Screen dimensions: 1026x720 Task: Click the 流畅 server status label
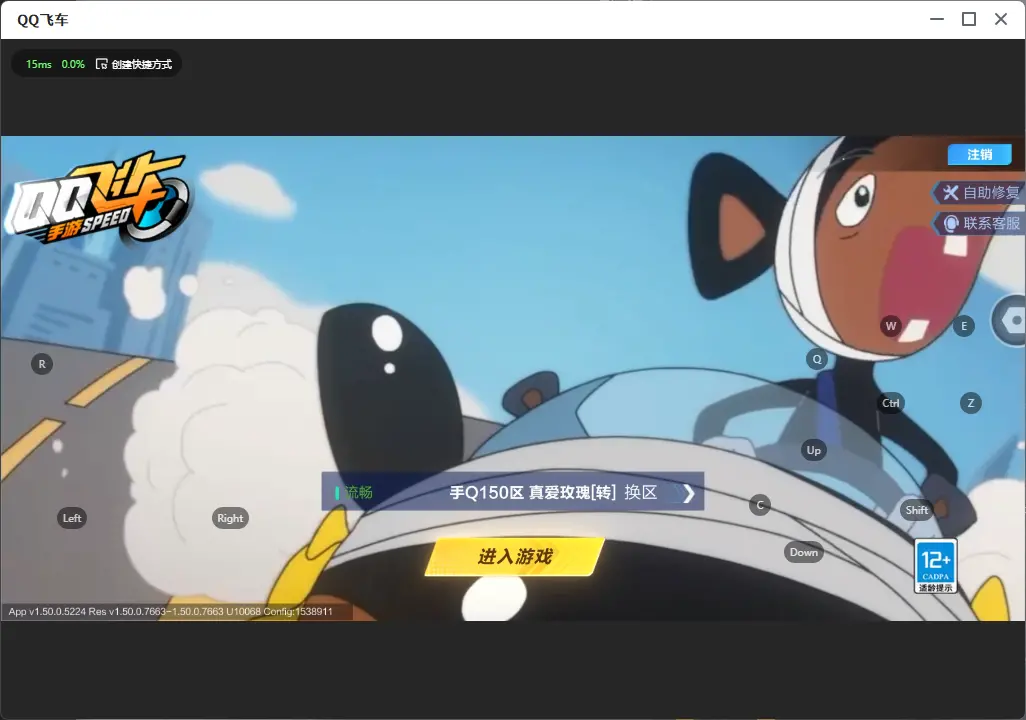359,492
